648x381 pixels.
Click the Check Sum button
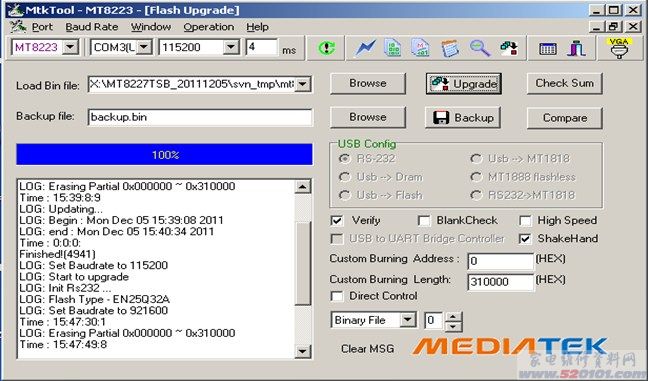pos(565,83)
